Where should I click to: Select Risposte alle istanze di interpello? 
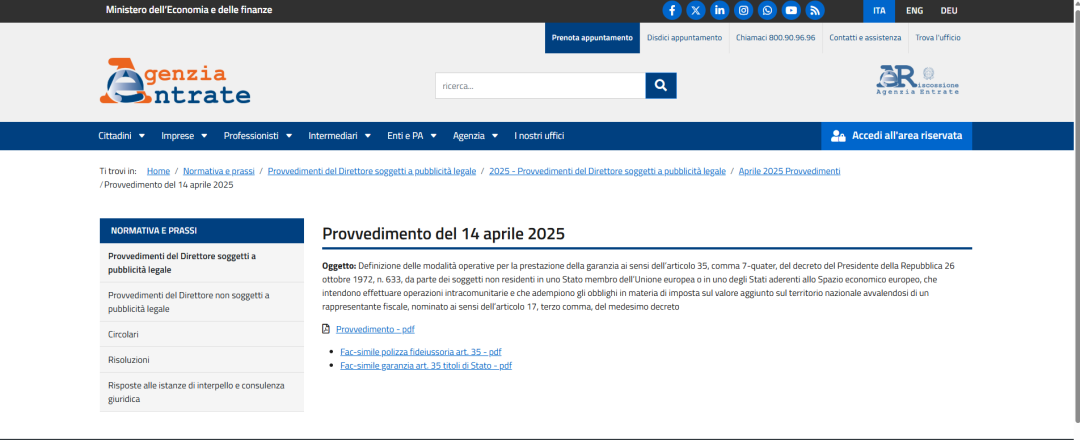point(202,392)
